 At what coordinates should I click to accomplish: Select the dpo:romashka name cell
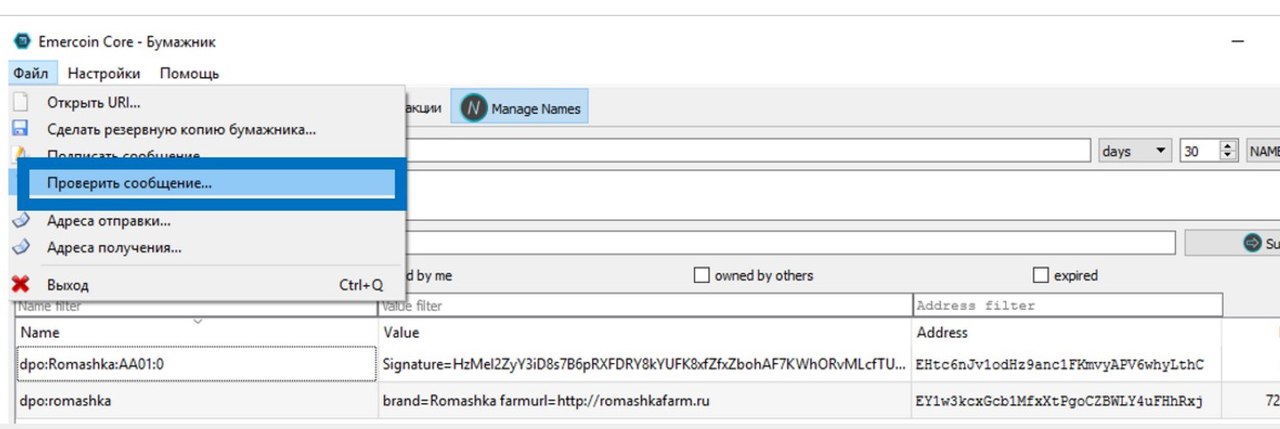click(196, 401)
